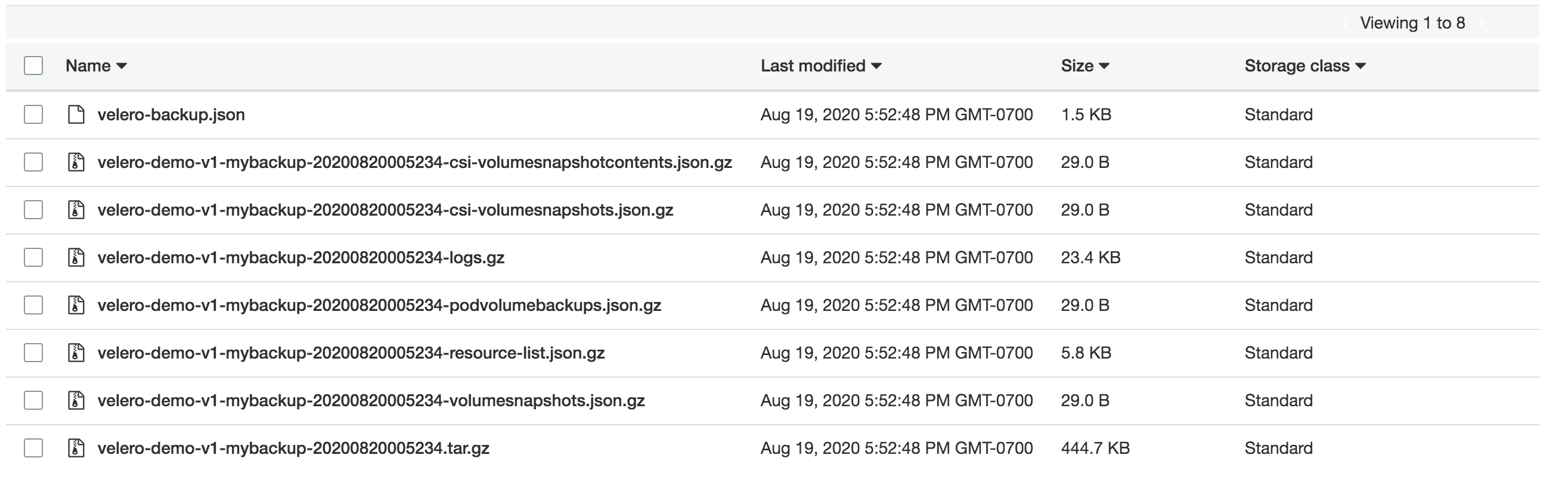This screenshot has height=492, width=1568.
Task: Click the velero-backup.json file icon
Action: [76, 114]
